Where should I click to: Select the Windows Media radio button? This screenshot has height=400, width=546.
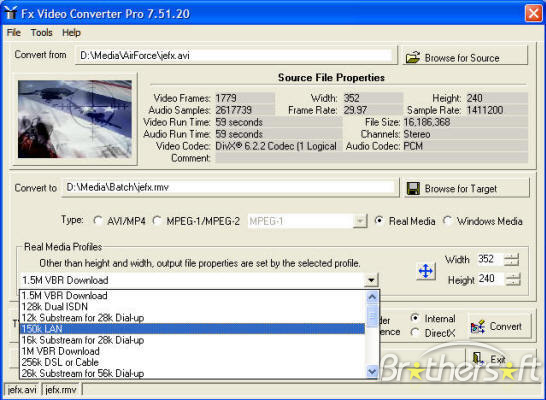pyautogui.click(x=447, y=221)
